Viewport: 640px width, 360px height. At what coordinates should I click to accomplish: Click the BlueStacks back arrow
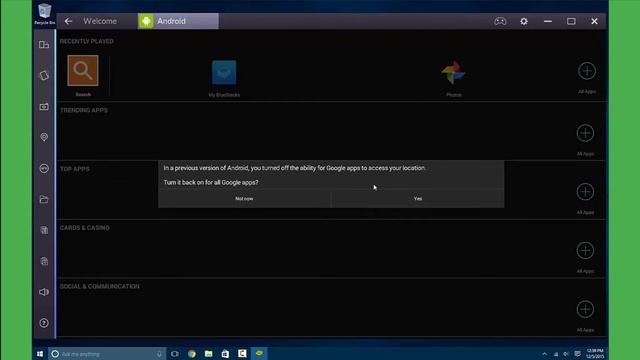pyautogui.click(x=68, y=21)
